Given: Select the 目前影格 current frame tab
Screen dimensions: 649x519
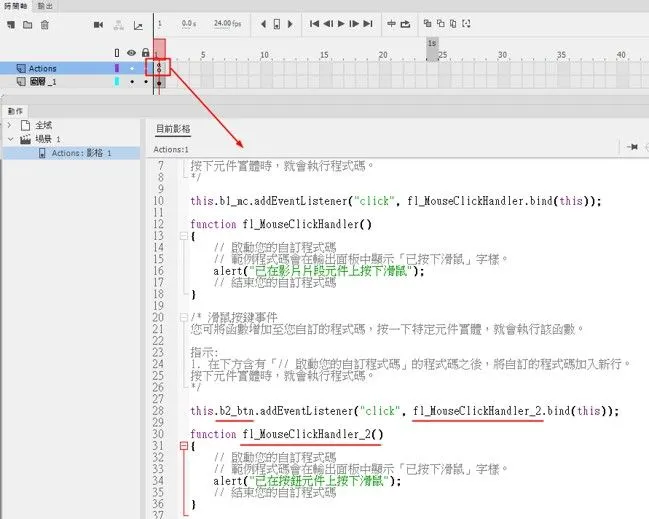Looking at the screenshot, I should coord(173,129).
